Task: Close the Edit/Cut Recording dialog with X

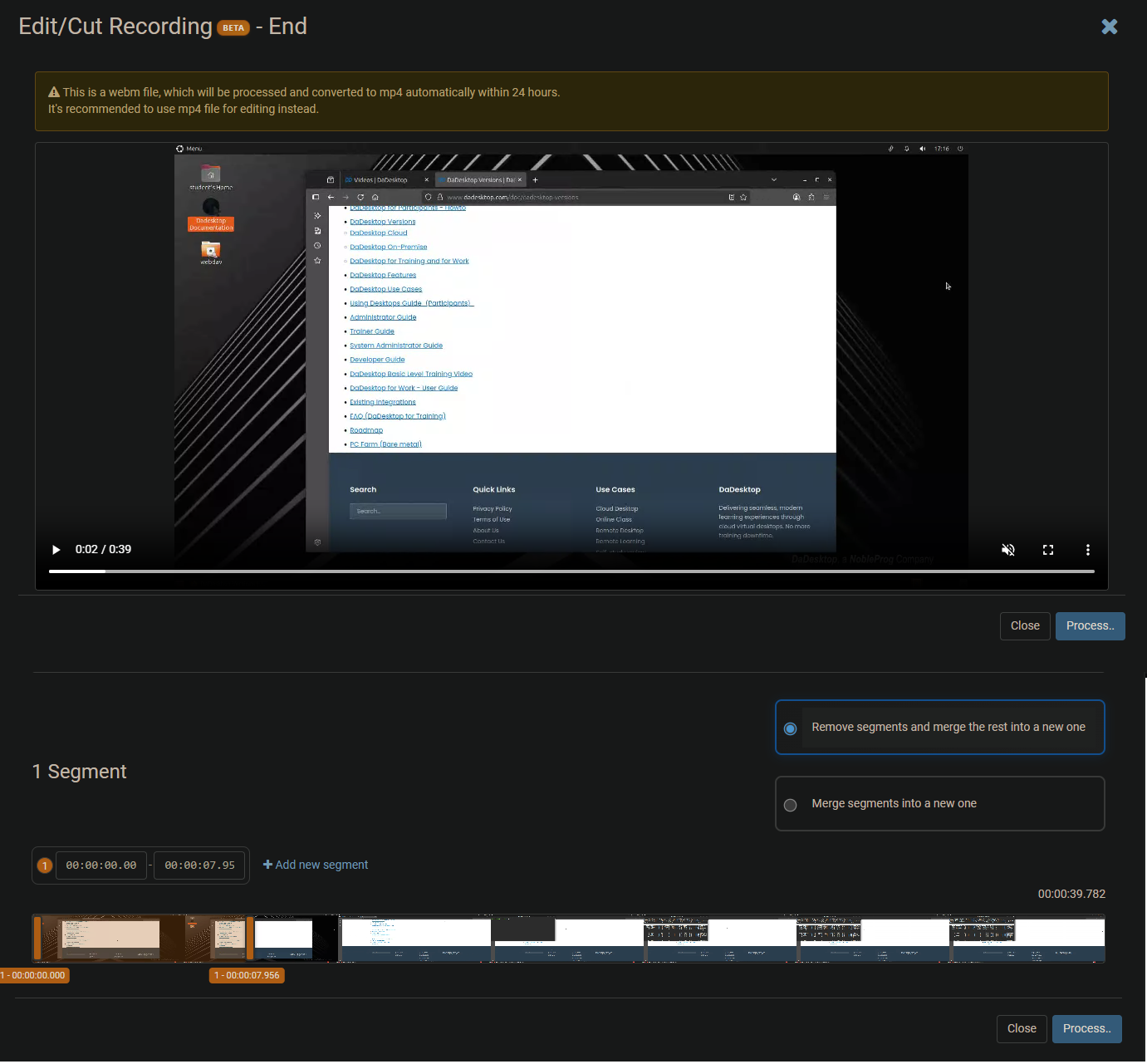Action: tap(1109, 27)
